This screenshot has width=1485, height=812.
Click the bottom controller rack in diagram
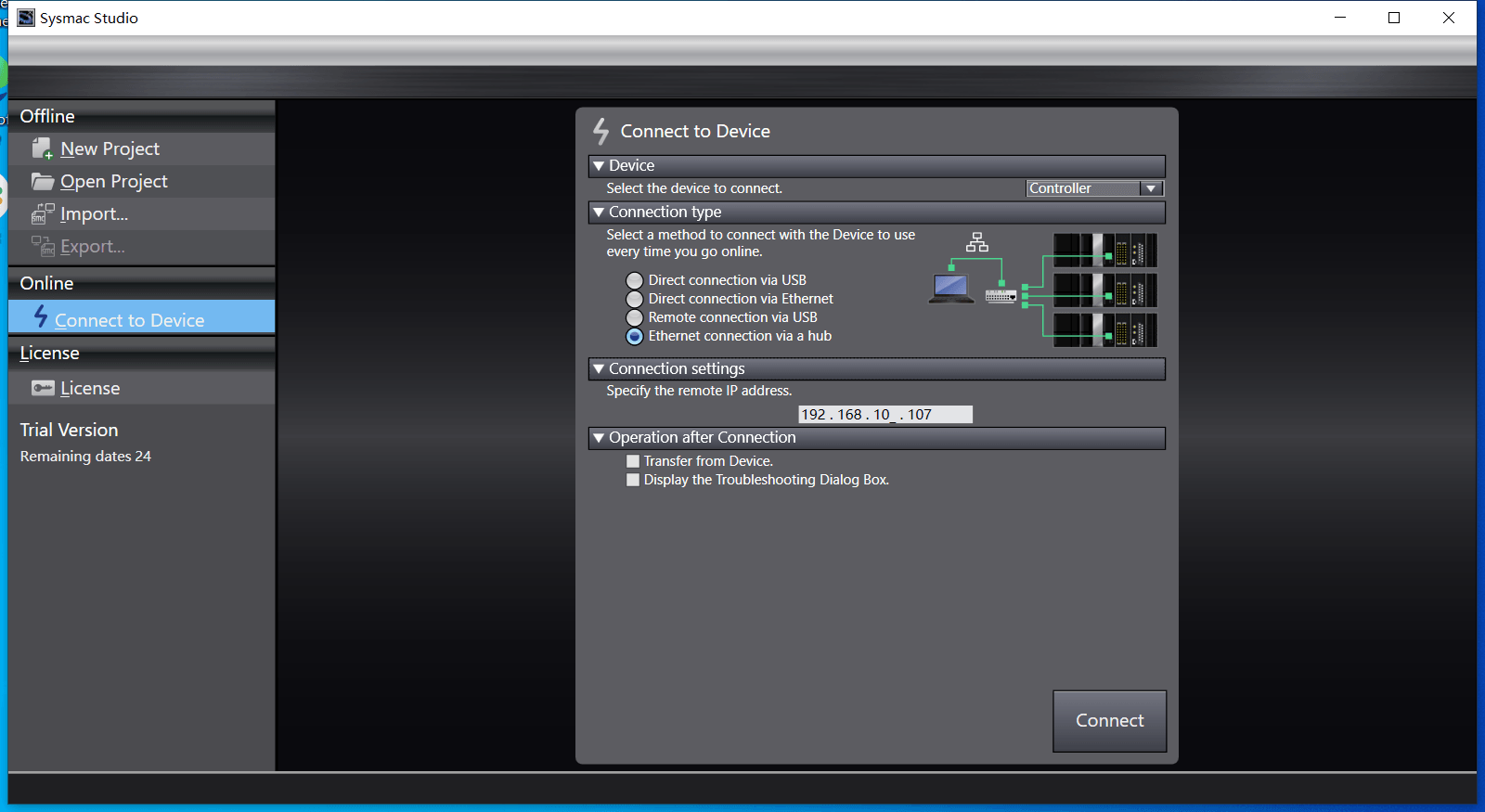click(x=1104, y=330)
